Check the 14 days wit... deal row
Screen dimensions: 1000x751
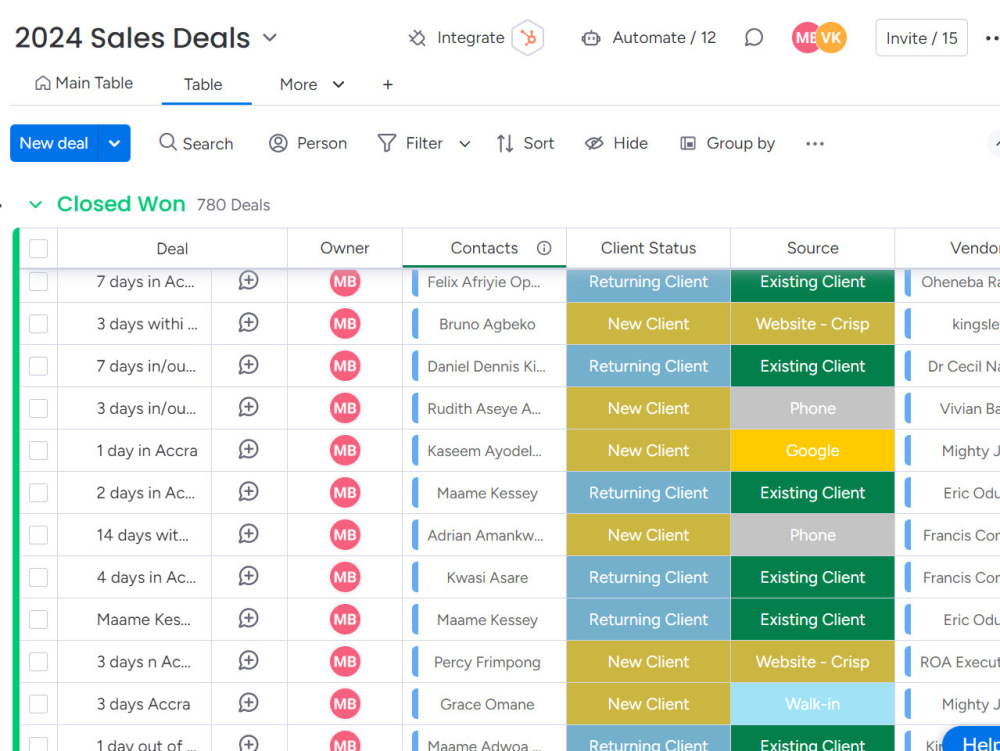pos(38,535)
